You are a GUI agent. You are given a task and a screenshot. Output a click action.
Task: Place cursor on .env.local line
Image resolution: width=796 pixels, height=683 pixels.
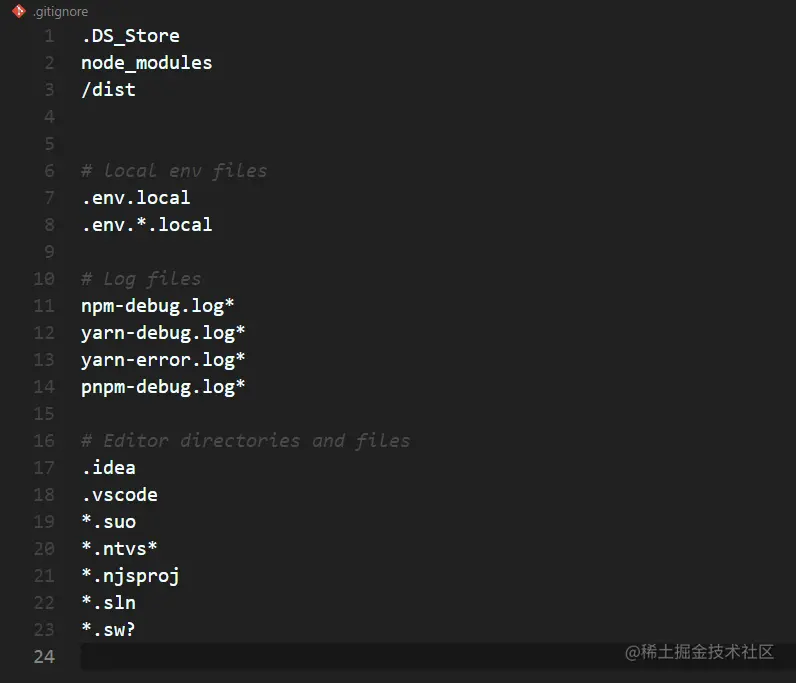click(x=136, y=198)
